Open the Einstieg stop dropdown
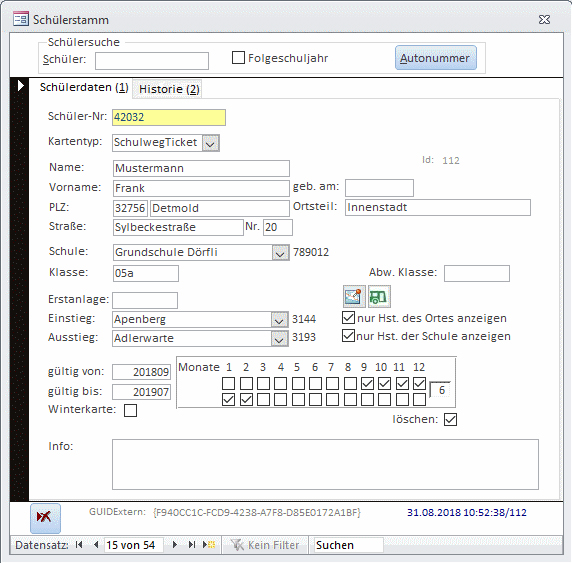Image resolution: width=572 pixels, height=563 pixels. (279, 320)
